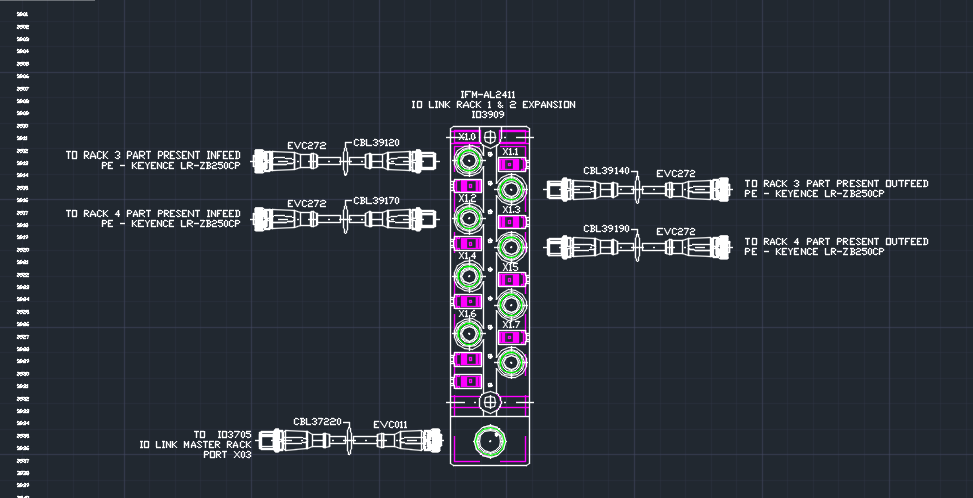
Task: Select the X1.3 port connector circle
Action: (x=510, y=245)
